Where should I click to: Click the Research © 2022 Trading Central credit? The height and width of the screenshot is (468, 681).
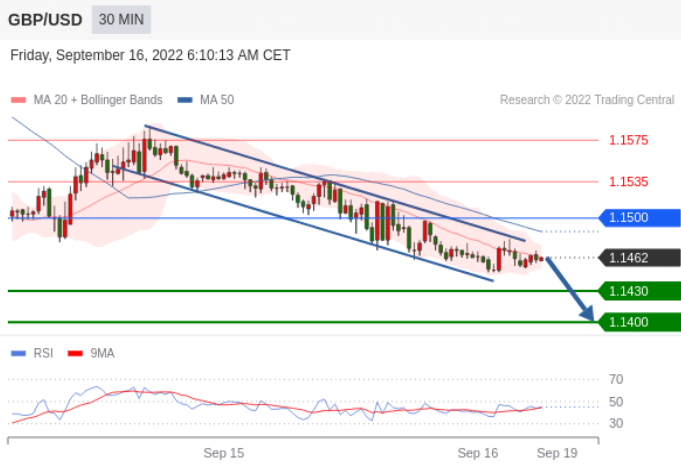[x=587, y=100]
